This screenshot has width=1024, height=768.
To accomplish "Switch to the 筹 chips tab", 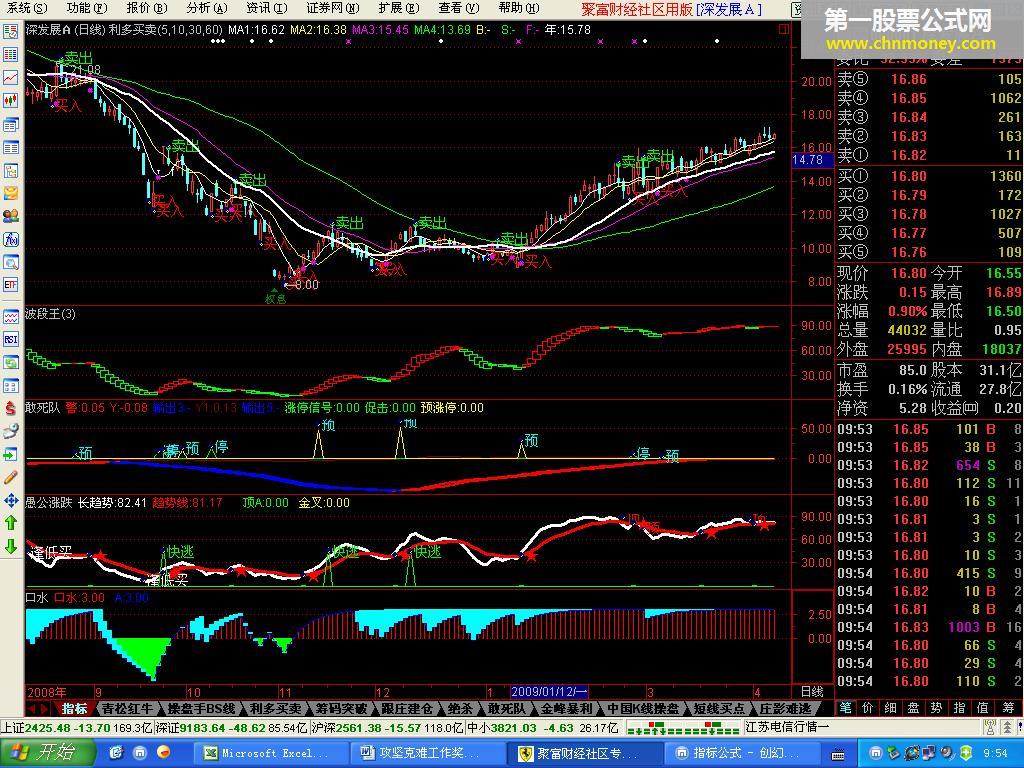I will [x=1008, y=708].
